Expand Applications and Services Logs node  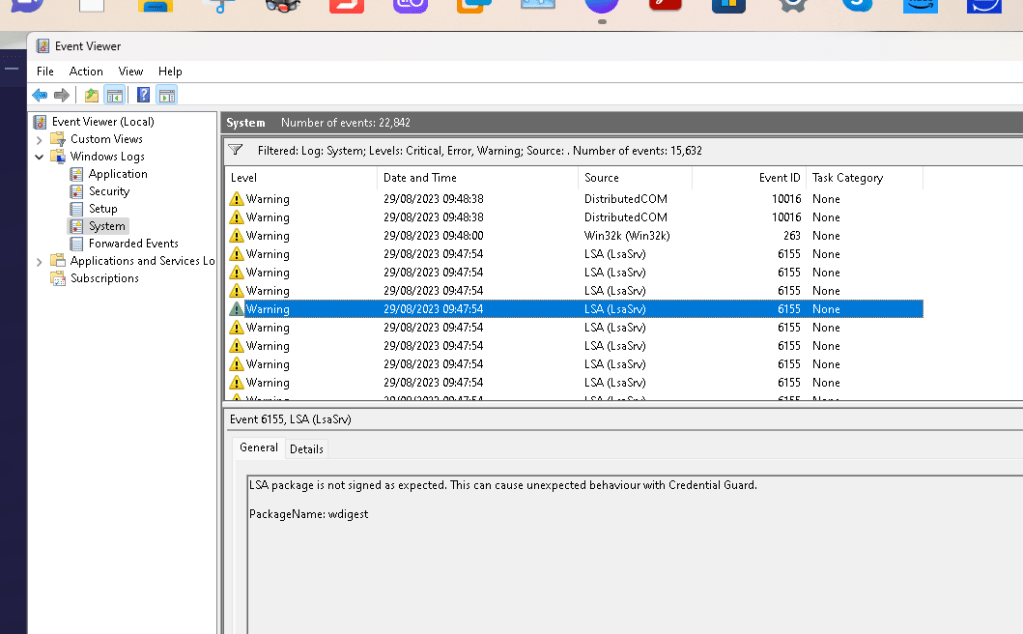39,262
